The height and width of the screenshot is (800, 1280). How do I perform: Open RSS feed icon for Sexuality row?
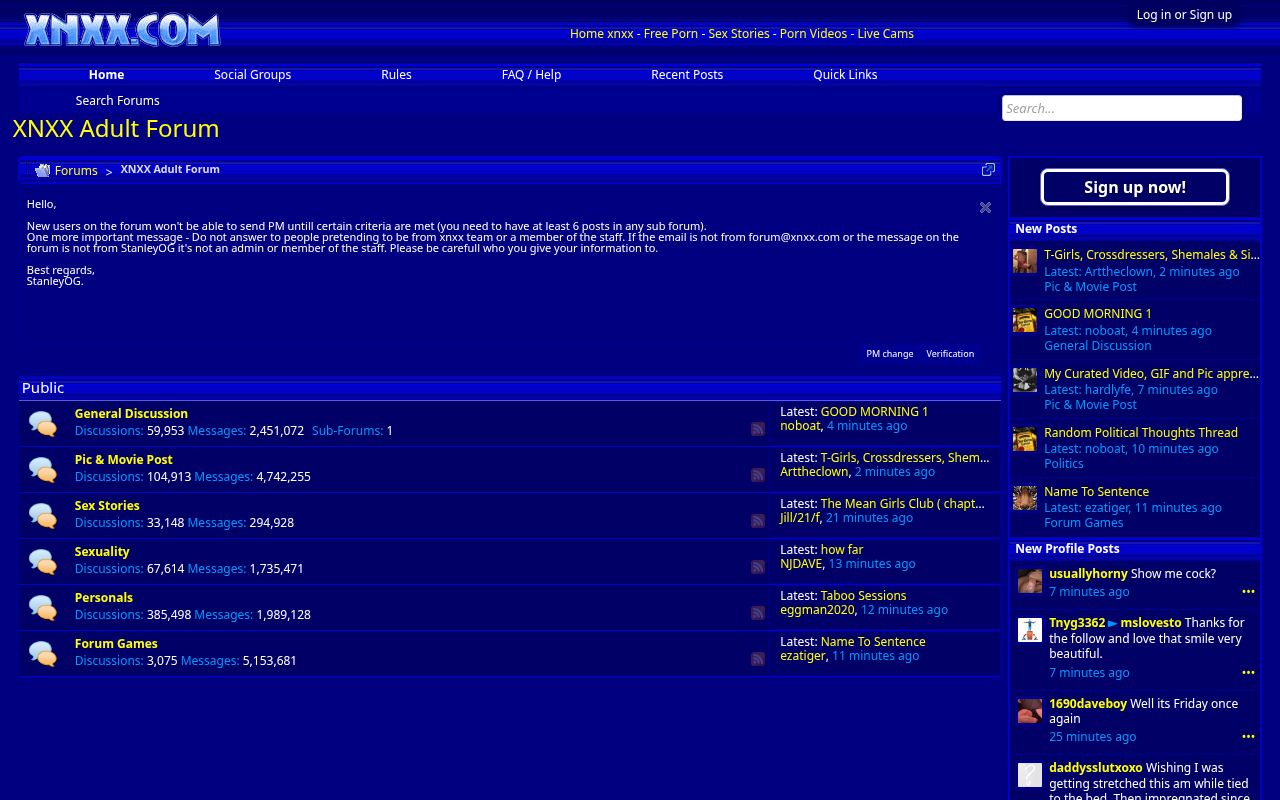758,567
